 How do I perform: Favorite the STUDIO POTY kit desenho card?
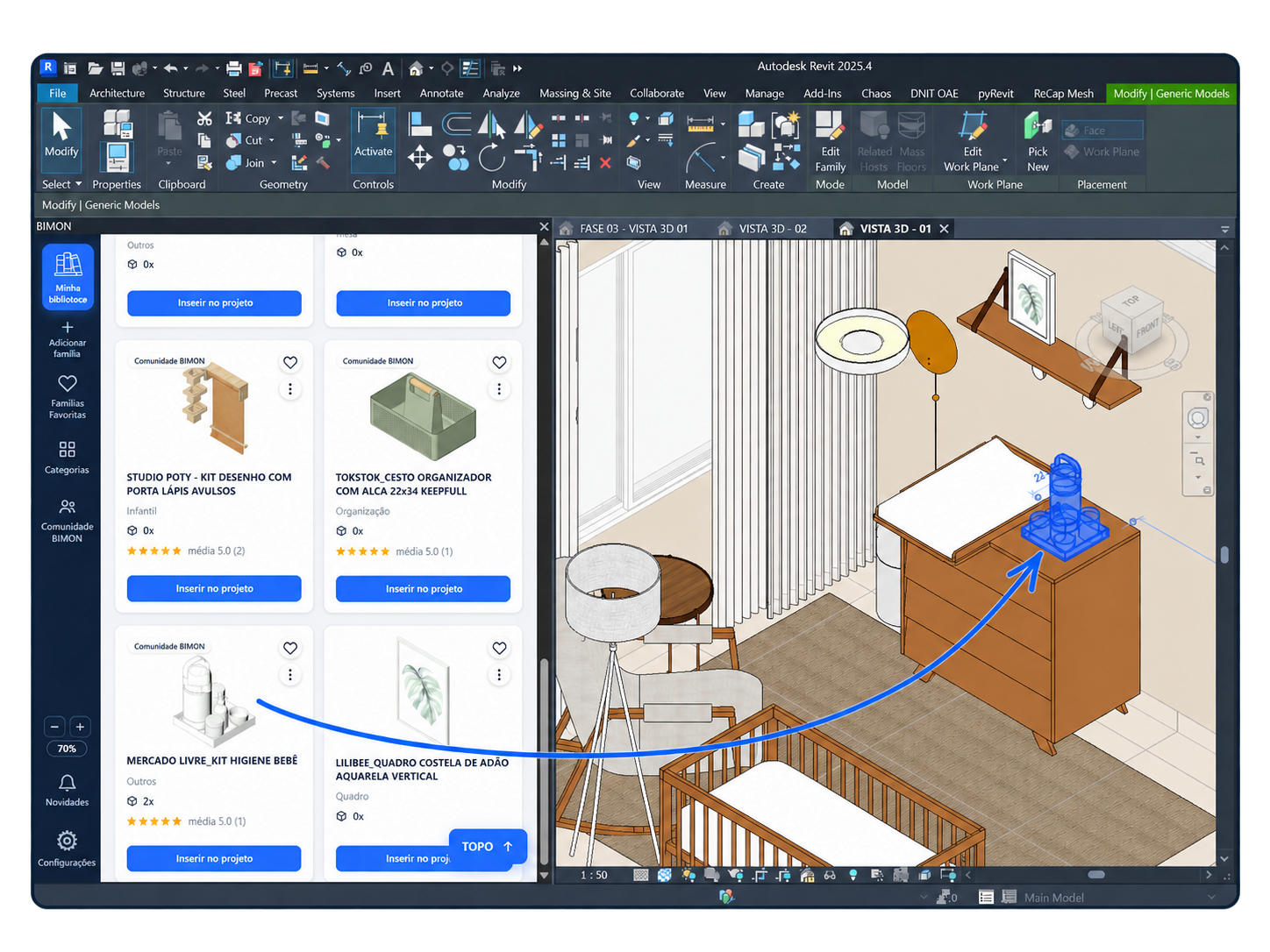pyautogui.click(x=290, y=362)
